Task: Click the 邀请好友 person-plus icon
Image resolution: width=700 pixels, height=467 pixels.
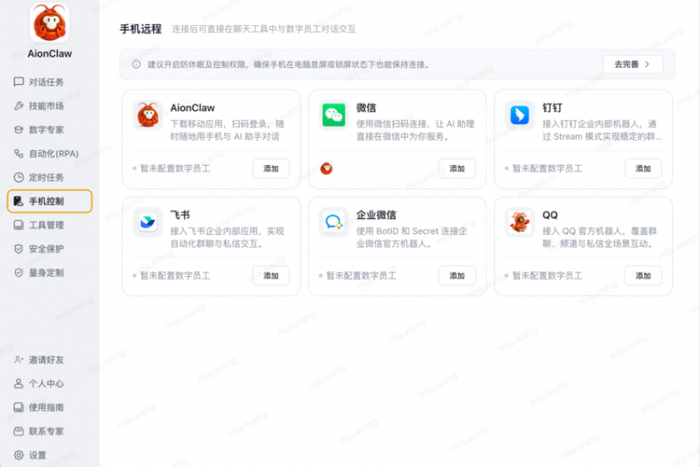Action: coord(18,359)
